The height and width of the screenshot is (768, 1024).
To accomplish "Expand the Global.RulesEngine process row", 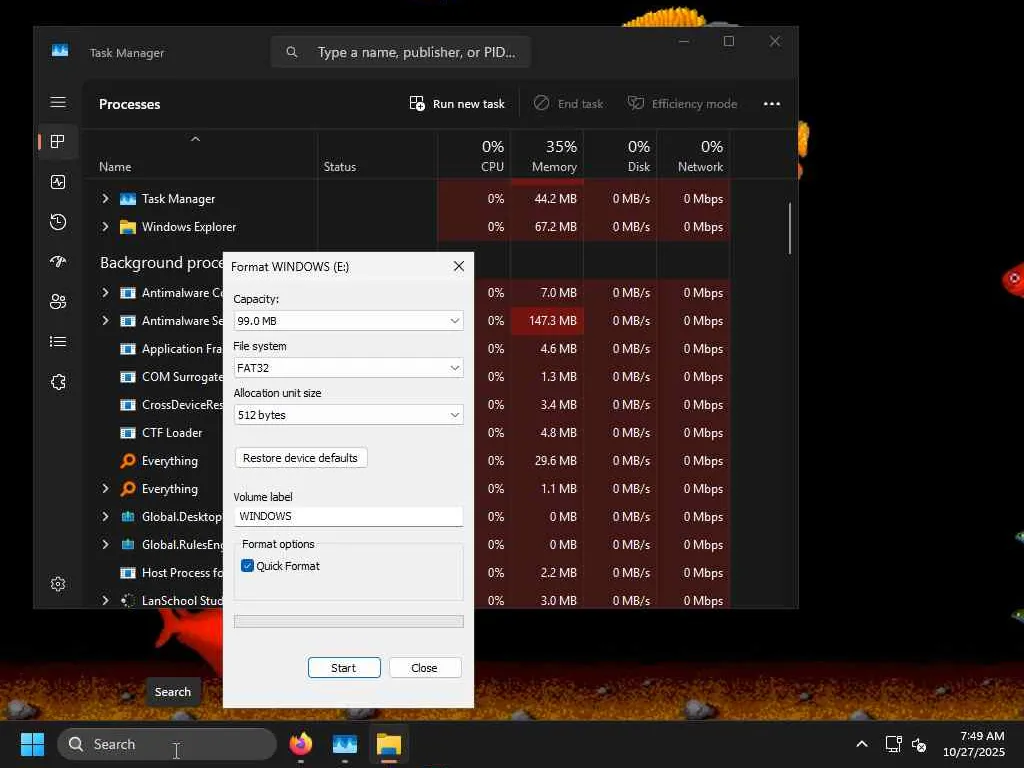I will click(x=105, y=545).
